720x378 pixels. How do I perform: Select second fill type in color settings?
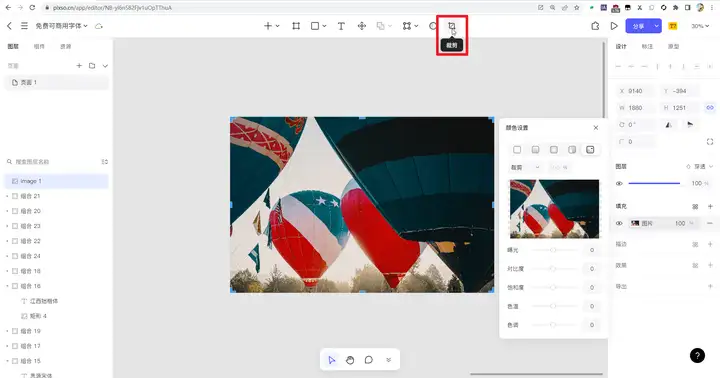535,150
